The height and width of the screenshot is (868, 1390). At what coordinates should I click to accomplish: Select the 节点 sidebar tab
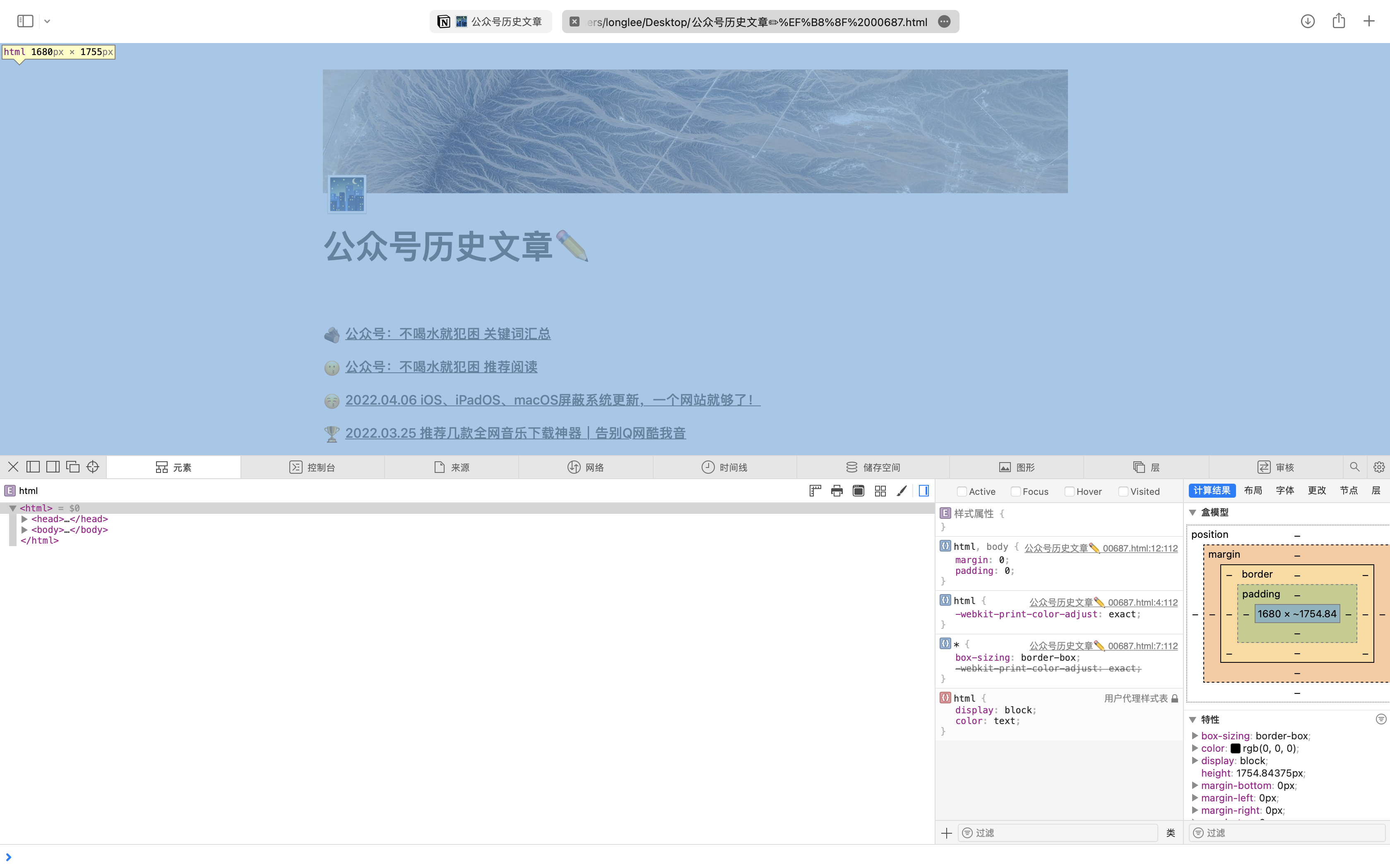pos(1349,491)
